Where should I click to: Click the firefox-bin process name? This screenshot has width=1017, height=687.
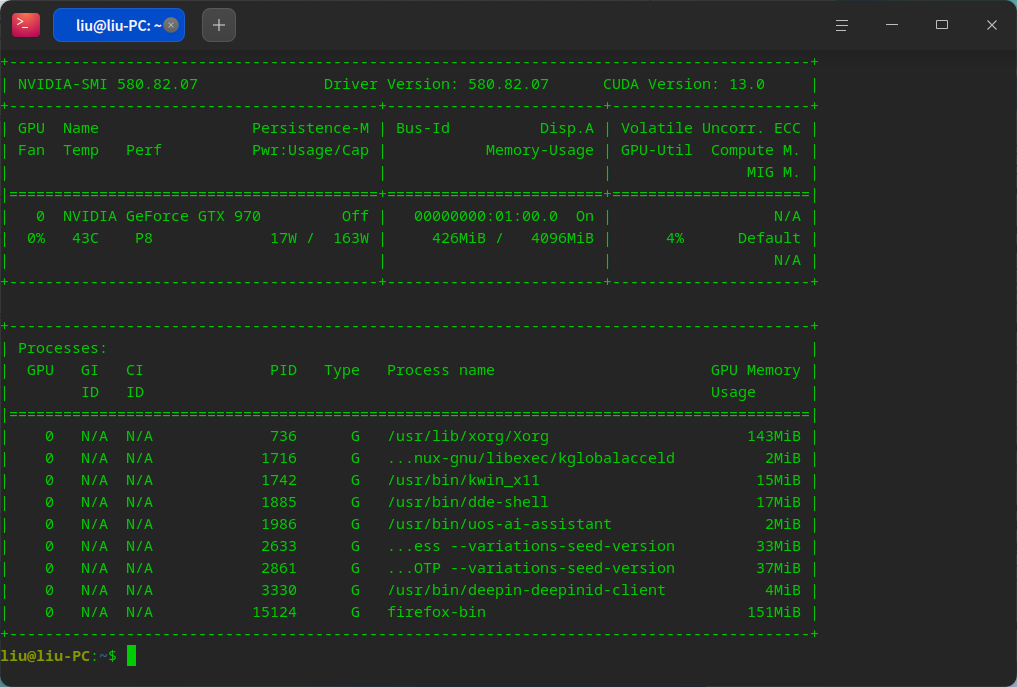[x=437, y=612]
